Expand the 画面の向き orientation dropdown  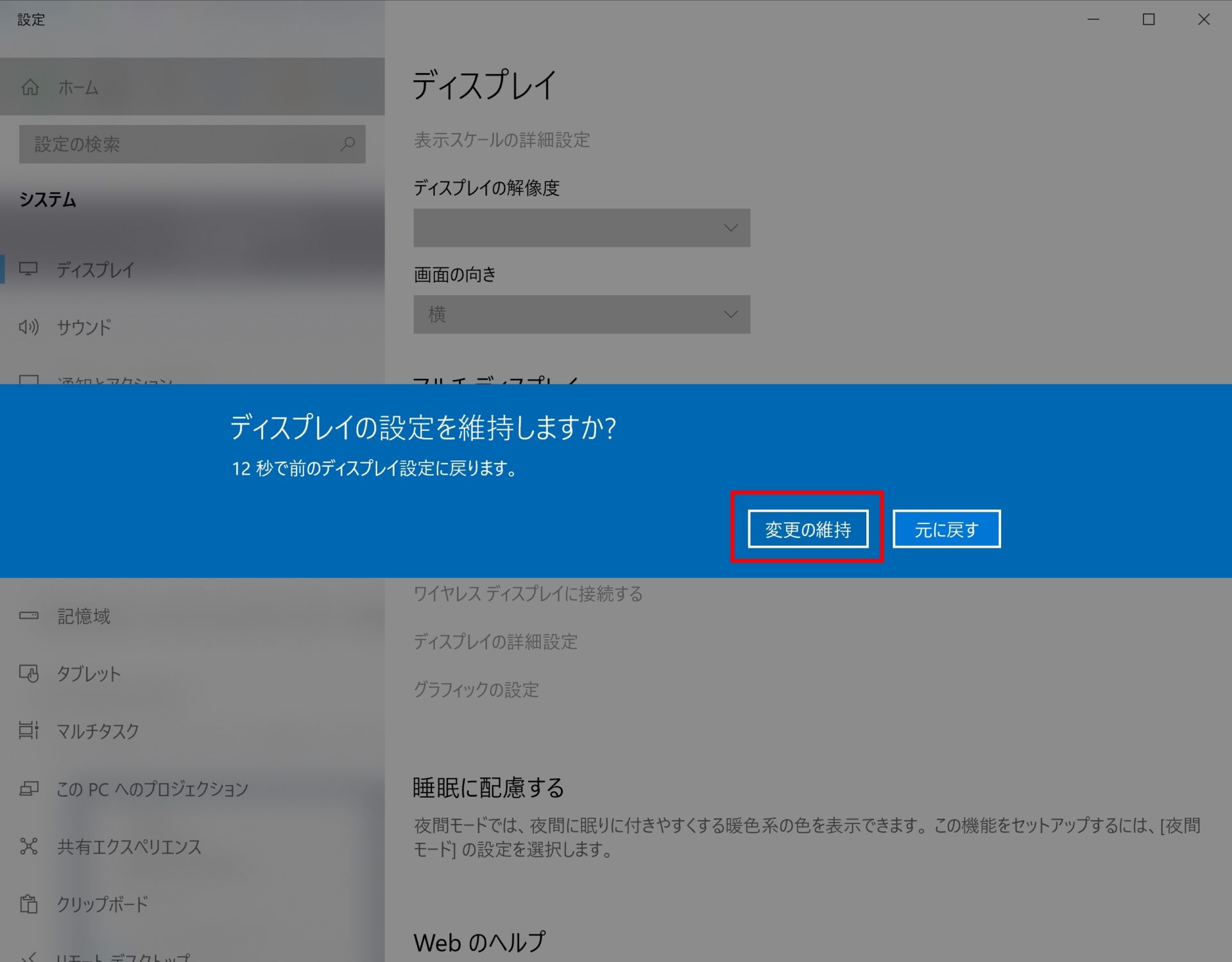click(581, 314)
